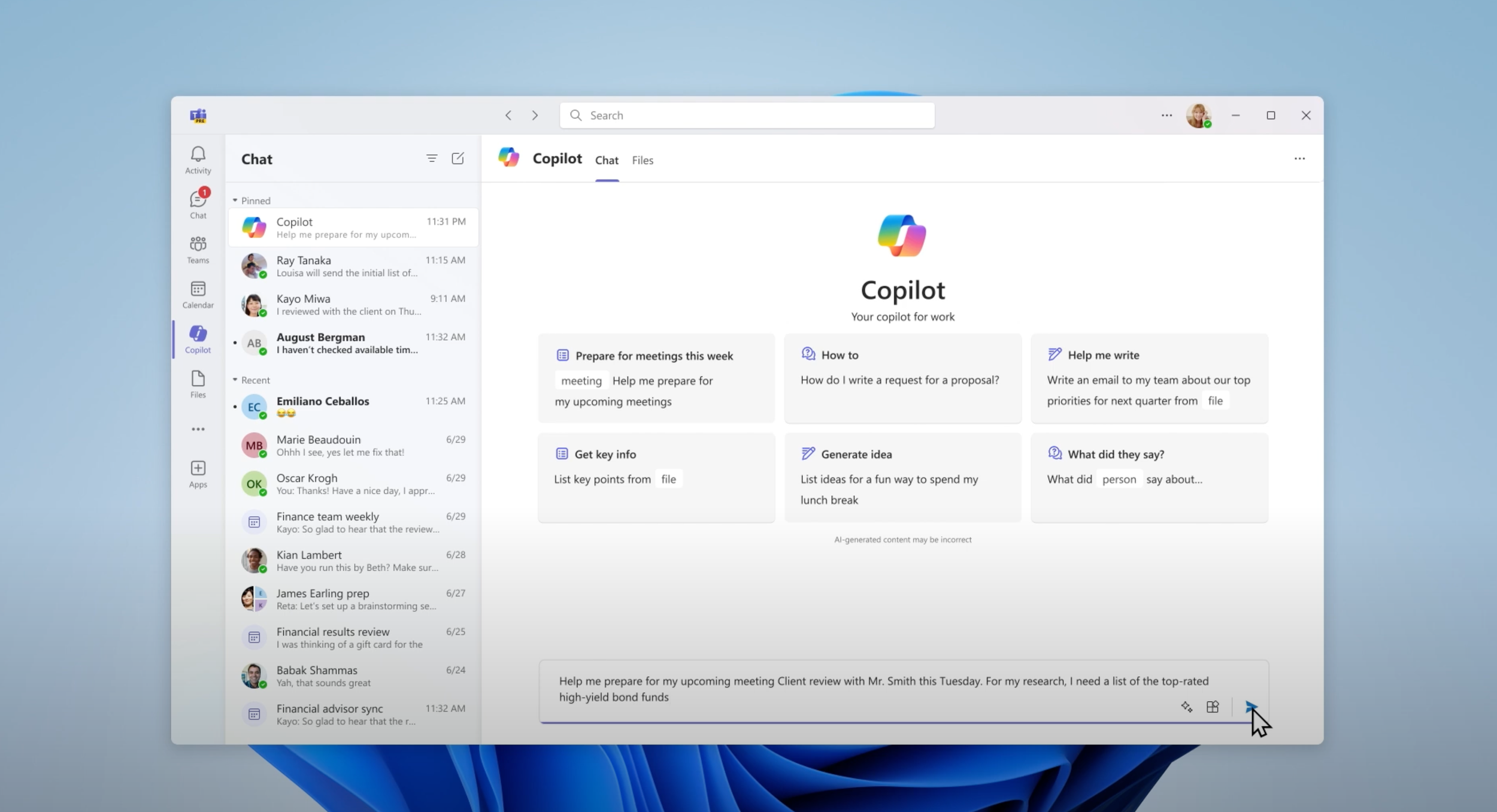Open the Babak Shammas conversation
Image resolution: width=1497 pixels, height=812 pixels.
(x=353, y=676)
